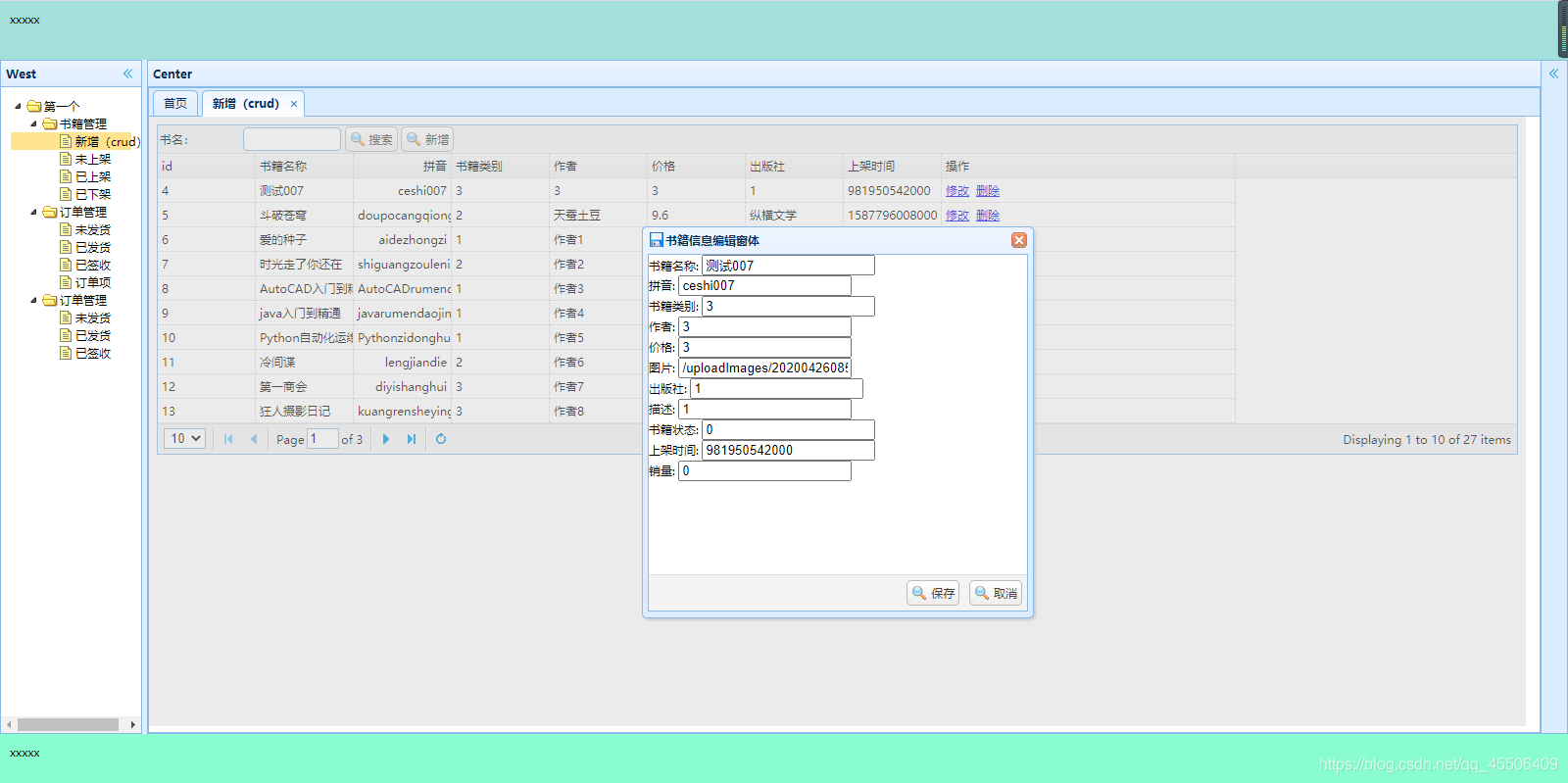Click the 搜索 button
Viewport: 1568px width, 783px height.
pos(371,139)
